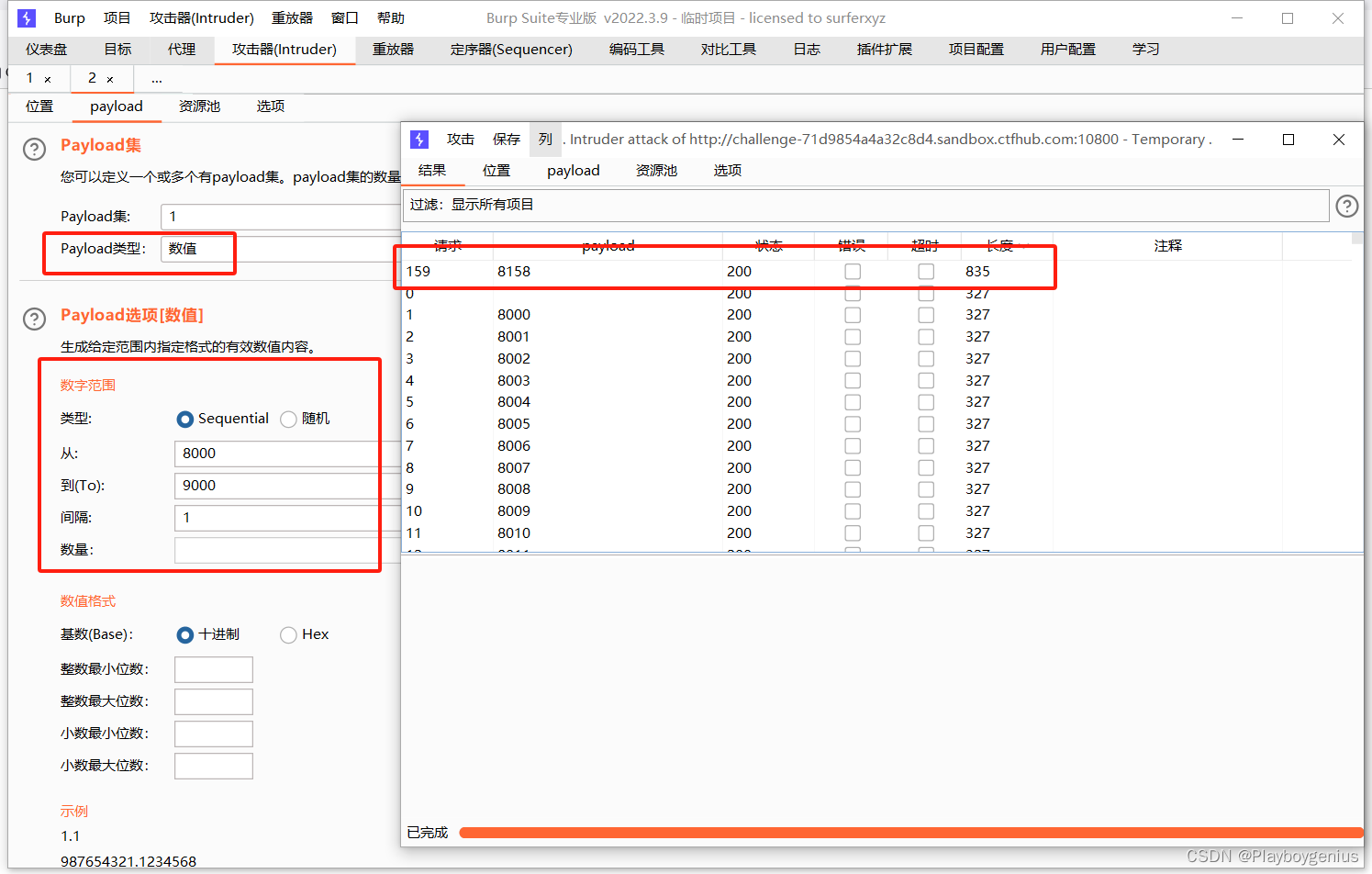Click the 小数最大位数 input field

pyautogui.click(x=214, y=766)
